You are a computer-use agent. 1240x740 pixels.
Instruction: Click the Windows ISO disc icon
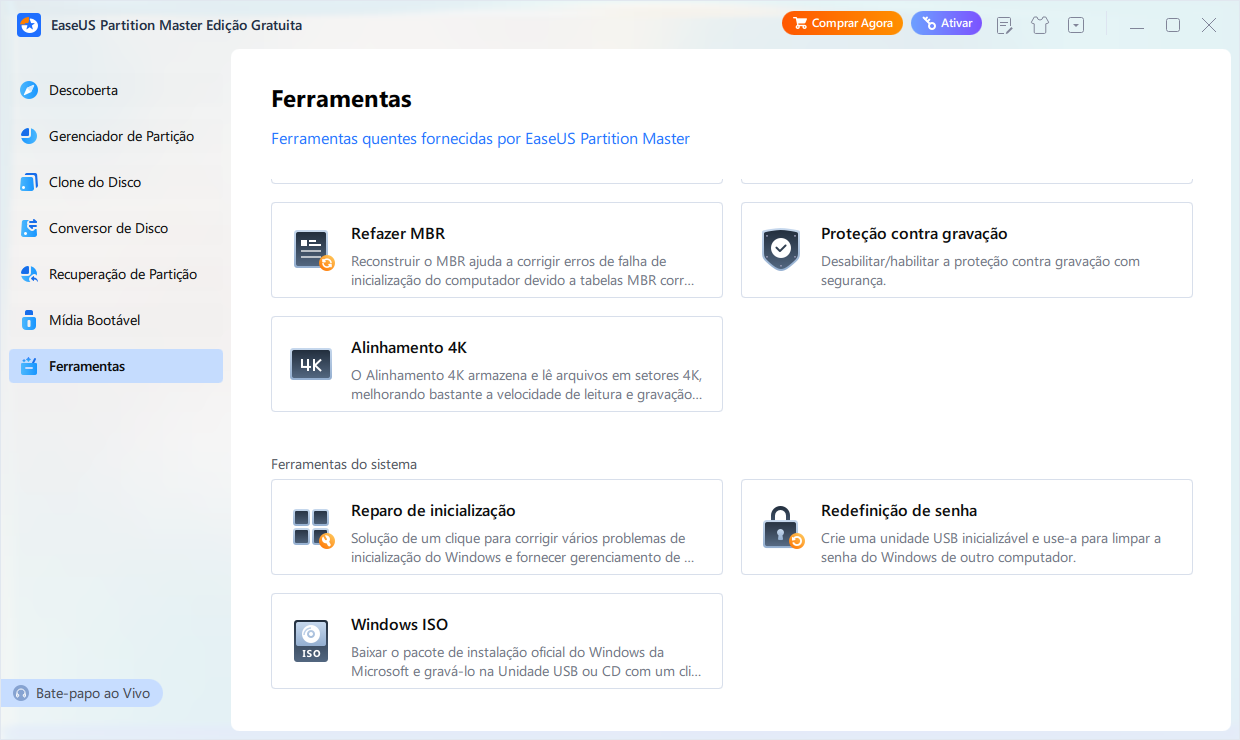[311, 641]
